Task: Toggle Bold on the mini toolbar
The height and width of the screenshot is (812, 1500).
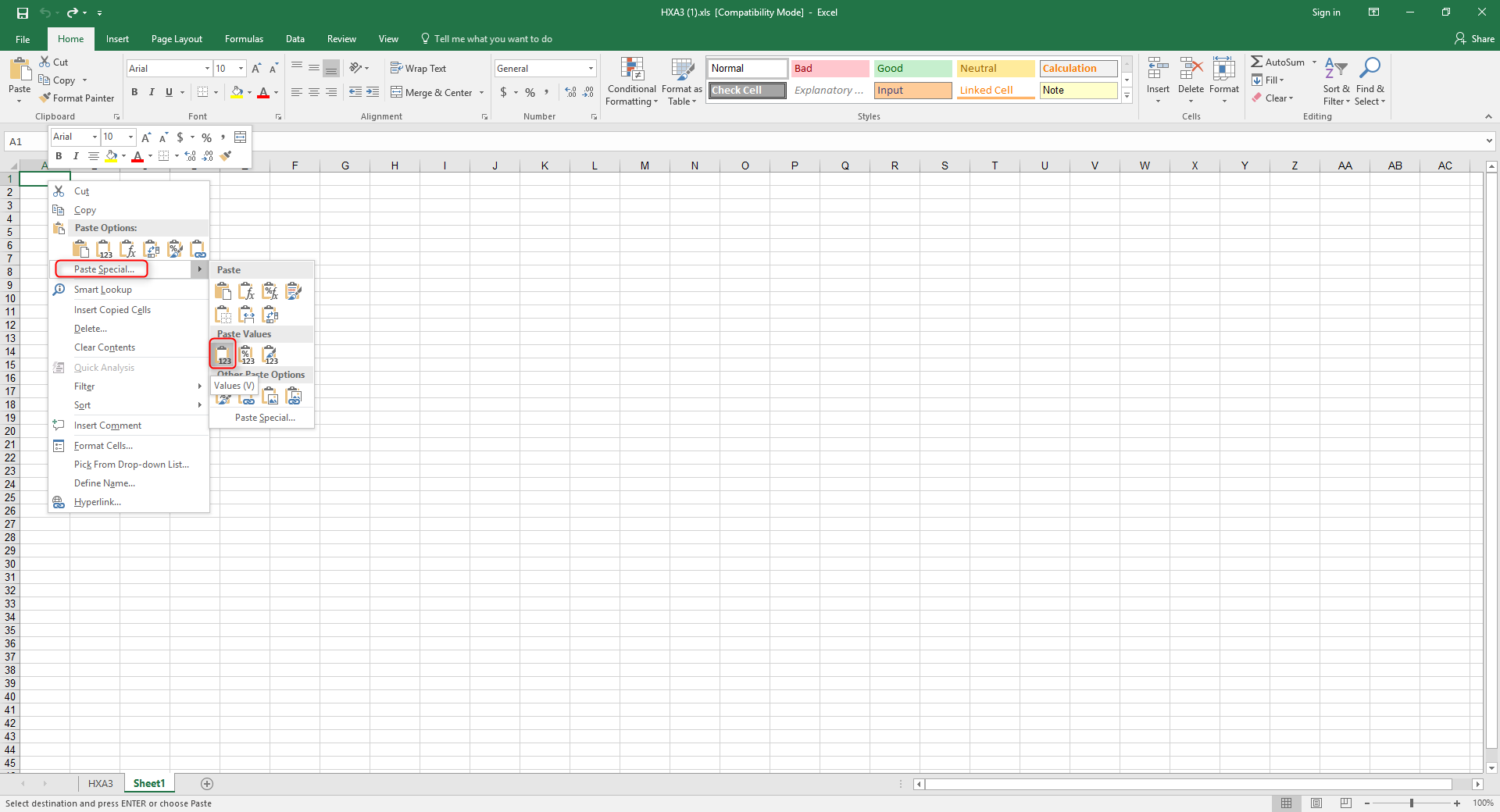Action: point(59,156)
